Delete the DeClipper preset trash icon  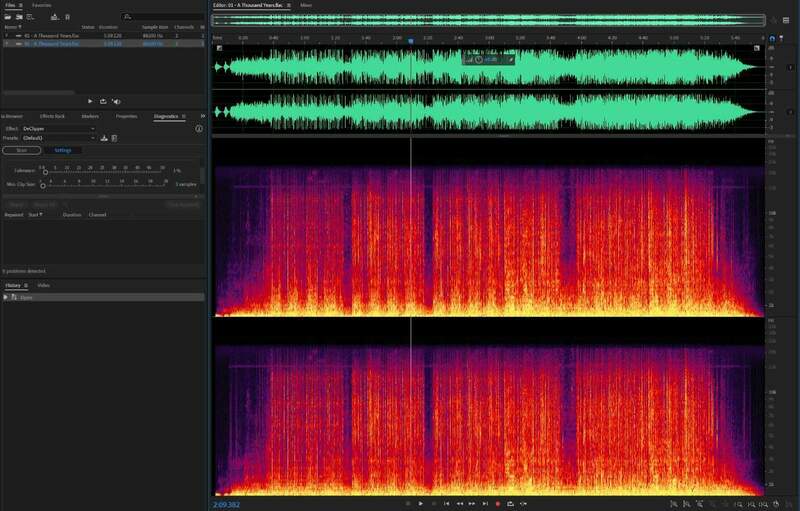coord(114,138)
